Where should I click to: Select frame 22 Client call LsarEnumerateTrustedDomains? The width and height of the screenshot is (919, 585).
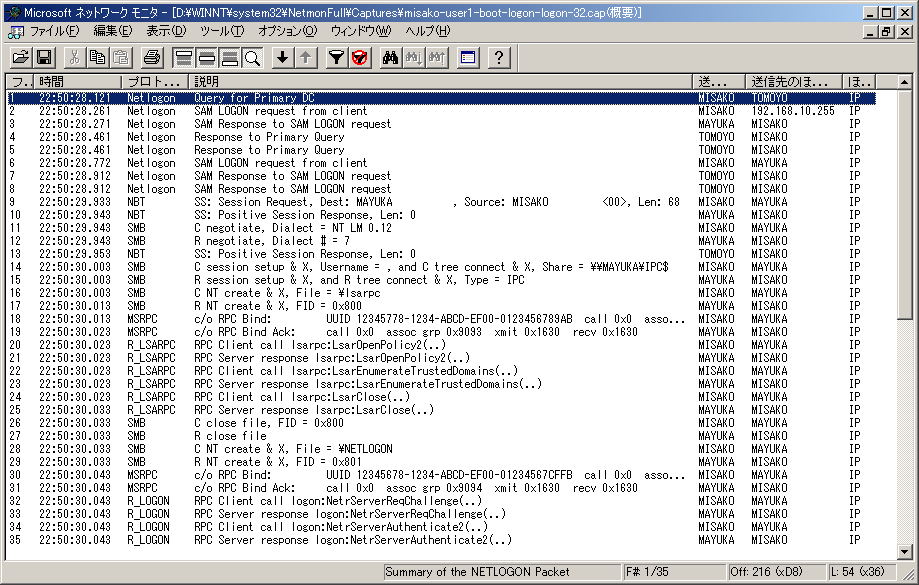(441, 370)
